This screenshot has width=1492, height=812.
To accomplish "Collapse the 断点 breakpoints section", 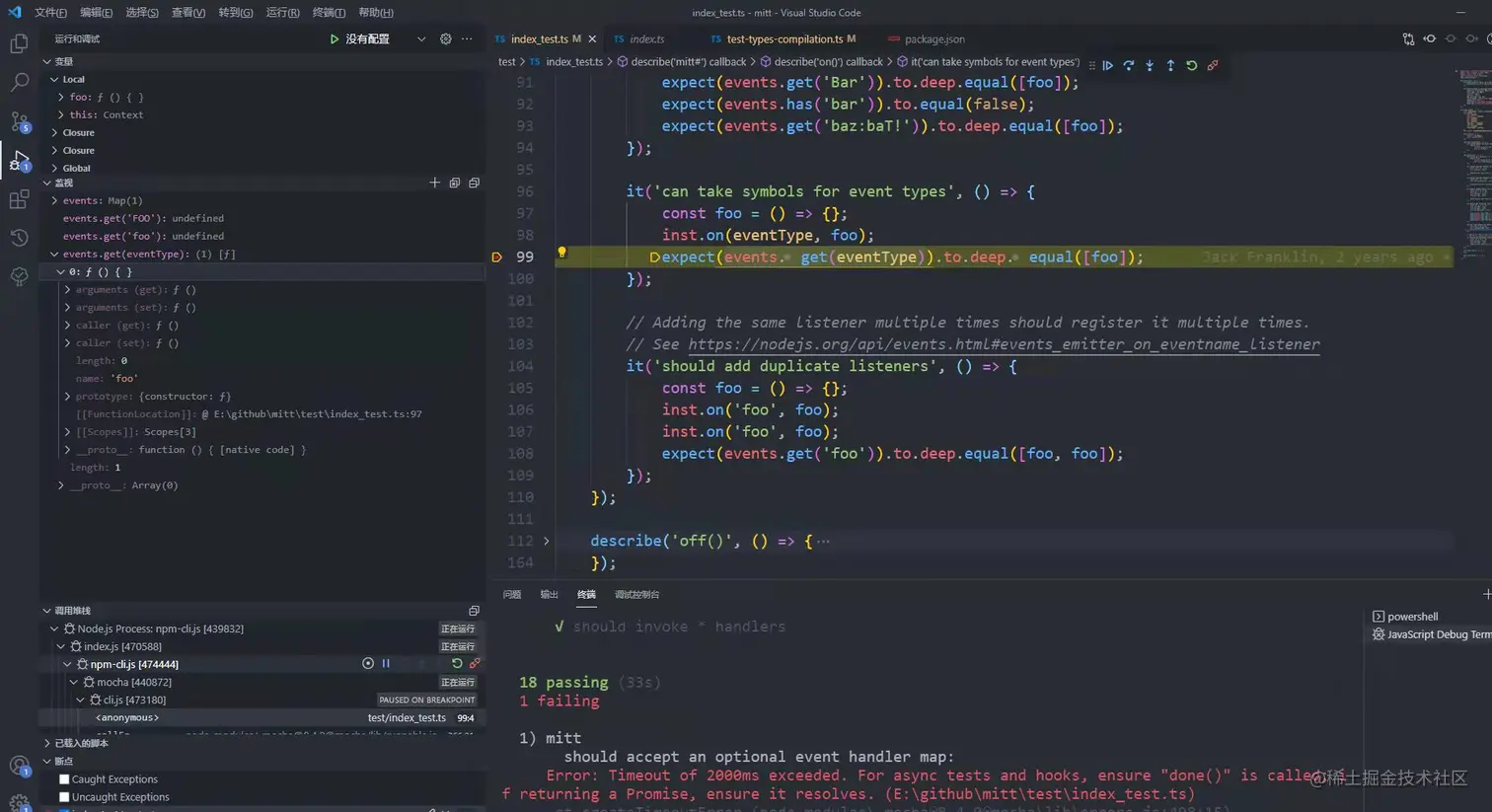I will tap(47, 761).
